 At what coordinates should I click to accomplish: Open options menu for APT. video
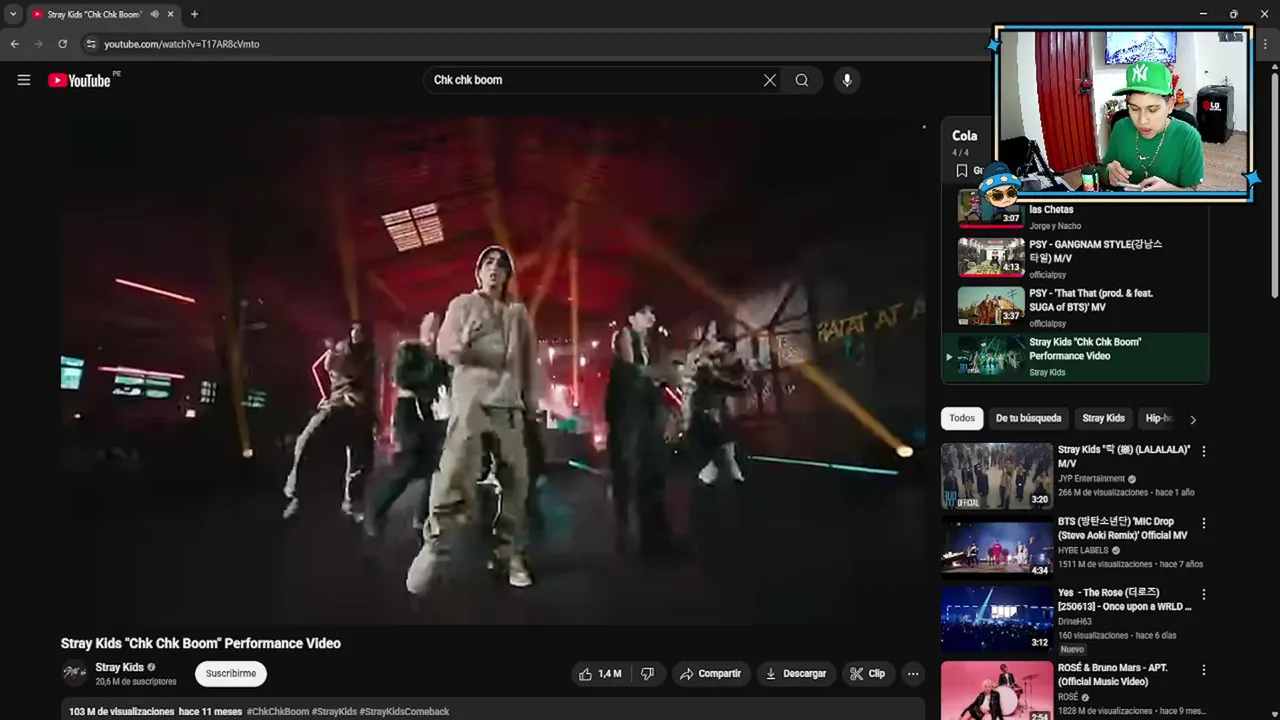1203,670
